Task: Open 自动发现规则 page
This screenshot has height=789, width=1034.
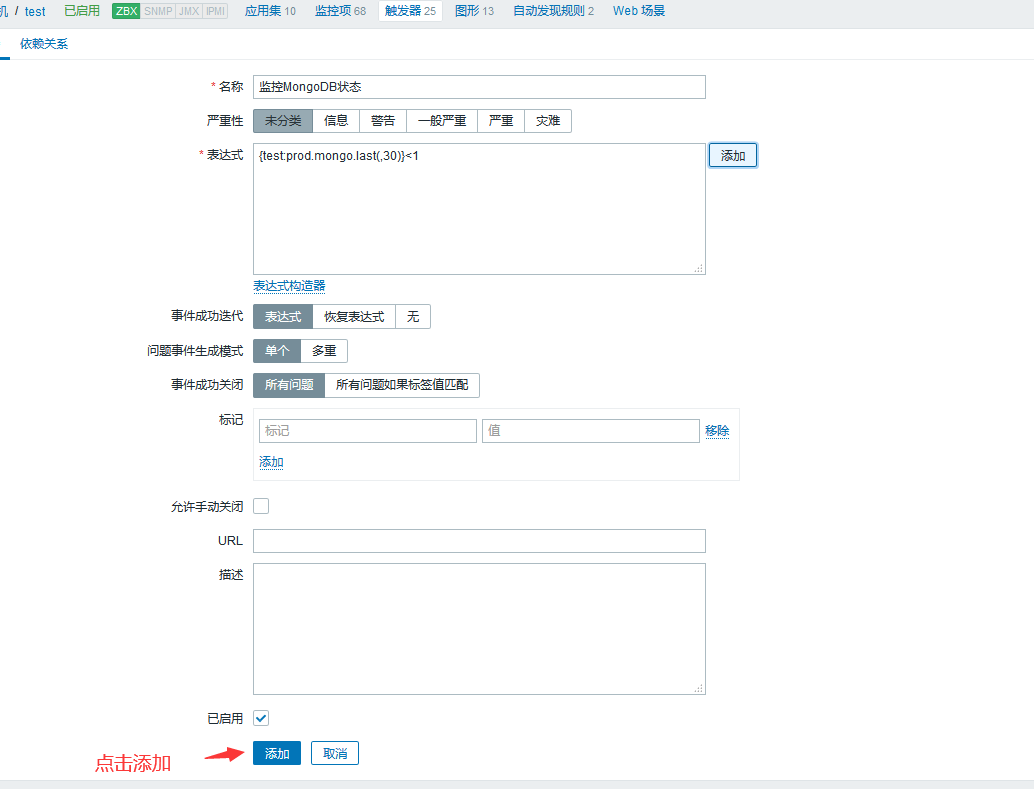Action: (x=567, y=11)
